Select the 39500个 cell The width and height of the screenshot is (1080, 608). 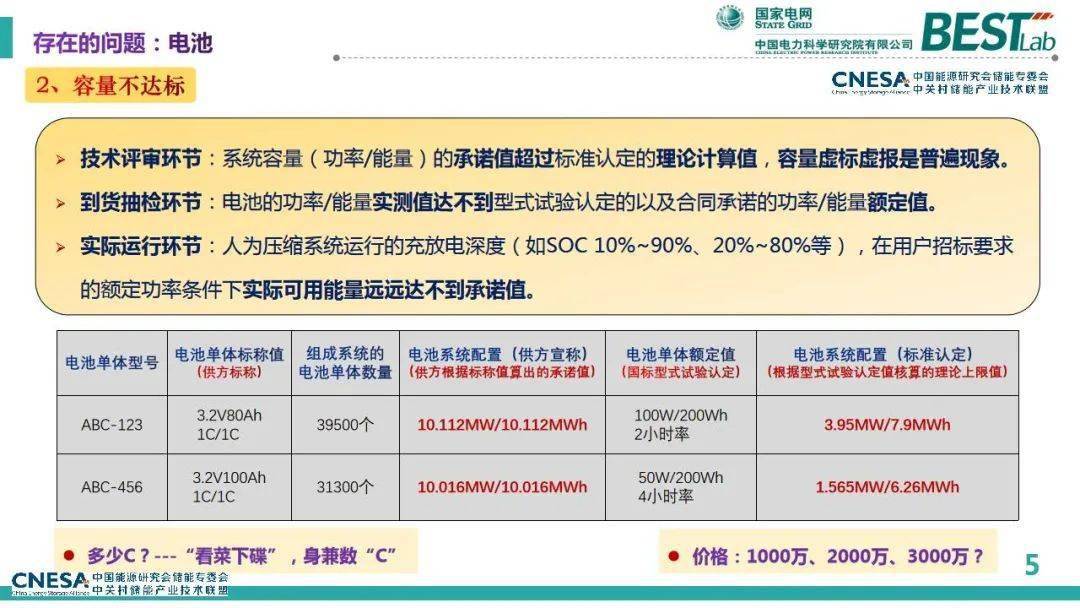[x=345, y=425]
